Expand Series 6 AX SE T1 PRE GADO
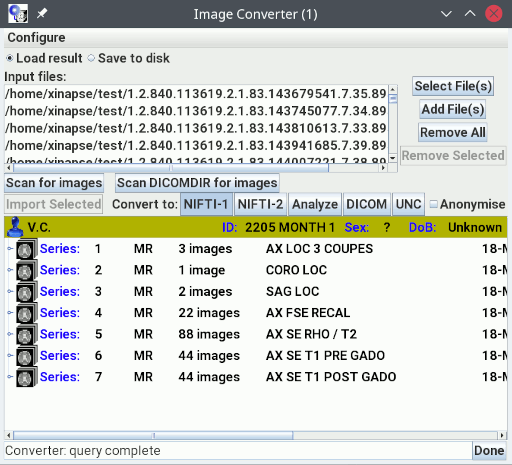The width and height of the screenshot is (512, 465). coord(10,355)
